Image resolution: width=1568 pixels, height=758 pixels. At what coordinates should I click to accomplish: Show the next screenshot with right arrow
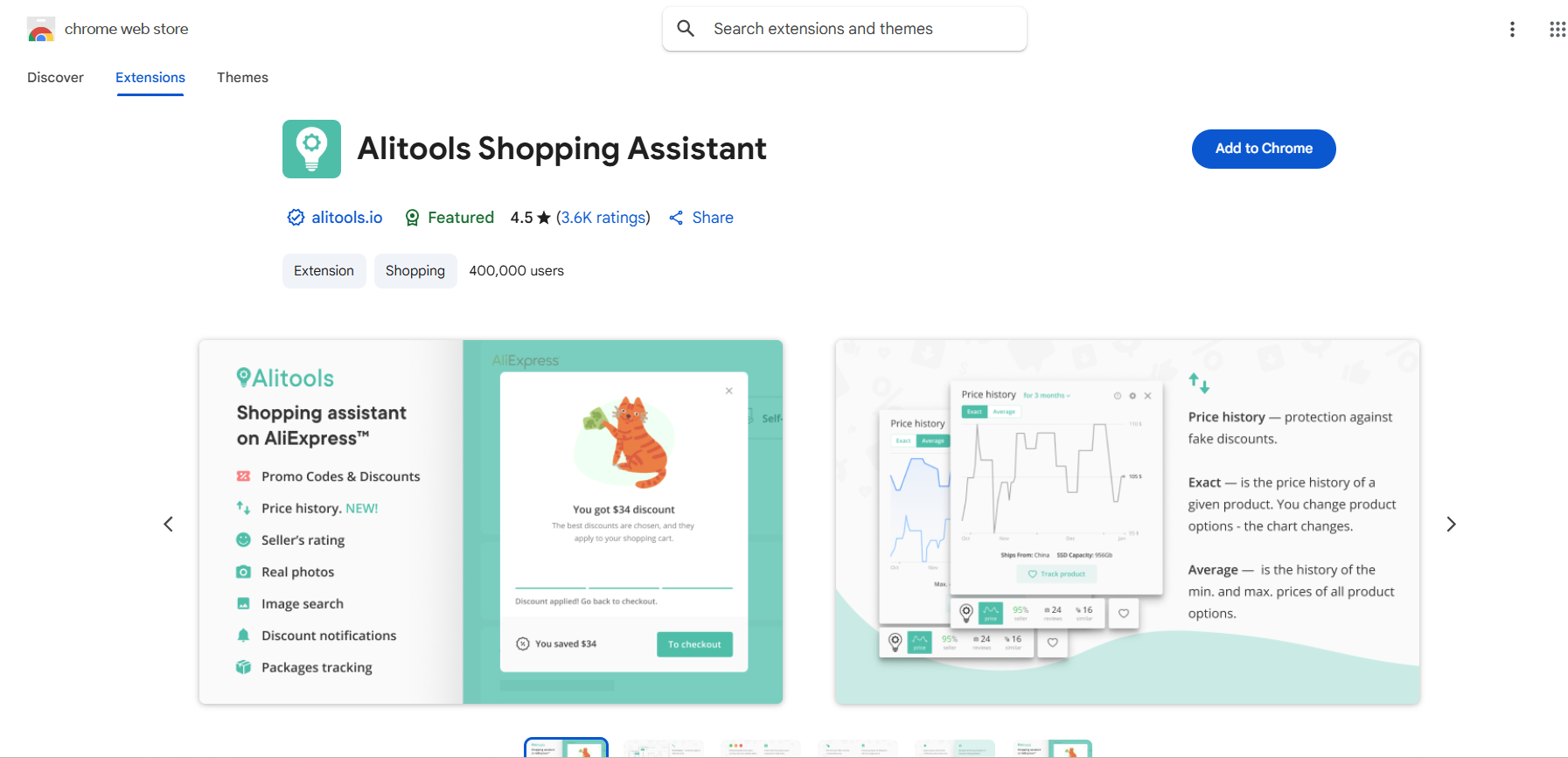point(1451,524)
